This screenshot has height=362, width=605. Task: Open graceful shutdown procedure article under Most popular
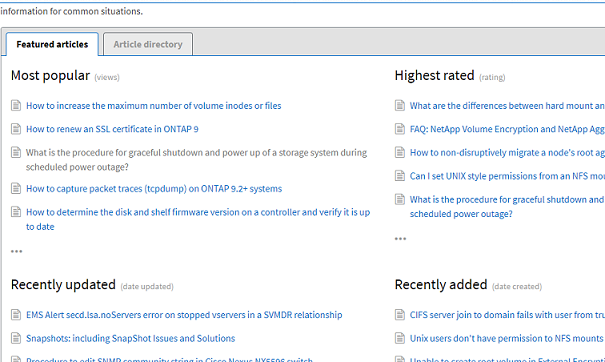tap(196, 160)
